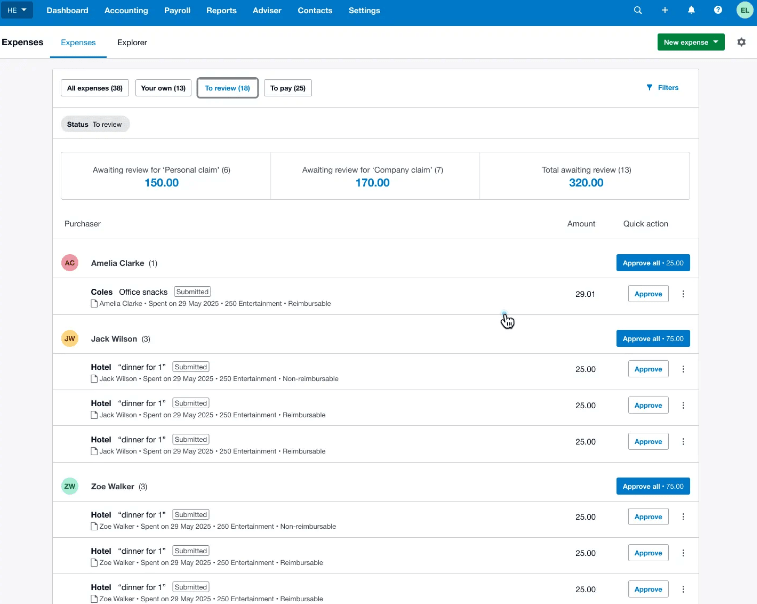Screen dimensions: 757x604
Task: Click the plus quick-add icon
Action: [665, 10]
